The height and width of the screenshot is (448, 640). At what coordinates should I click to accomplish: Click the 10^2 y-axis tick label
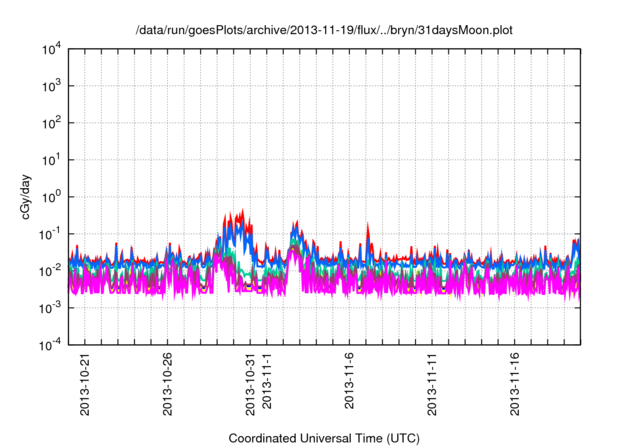(51, 124)
